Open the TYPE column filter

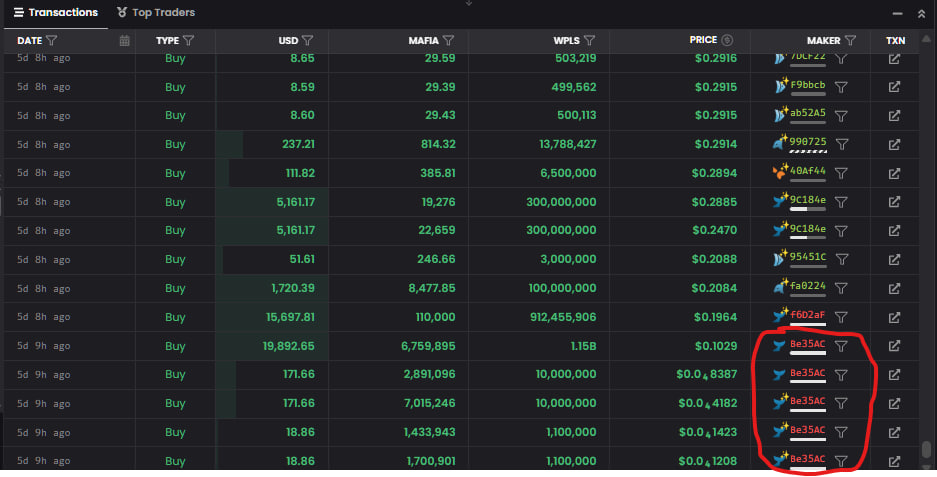[x=188, y=41]
